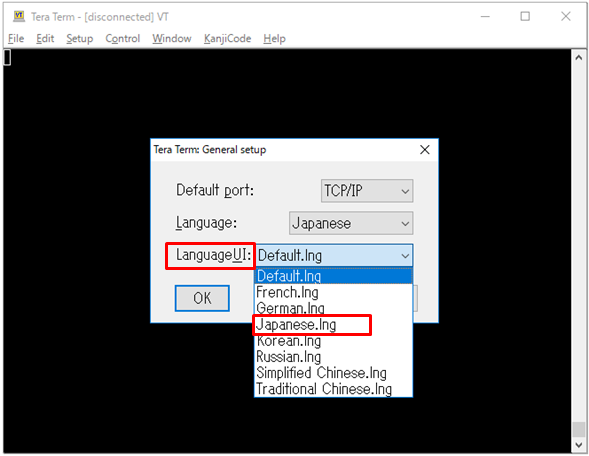
Task: Pick Simplified Chinese.lng option
Action: click(x=333, y=373)
